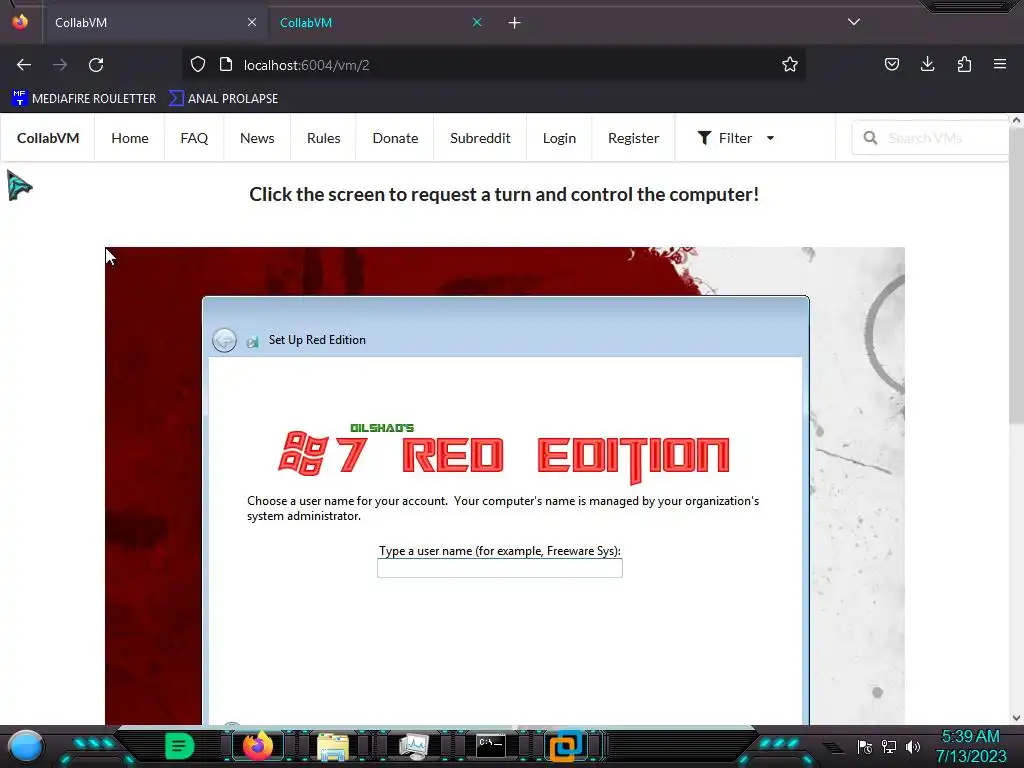Click the CollabVM cursor logo below navbar
1024x768 pixels.
coord(20,185)
